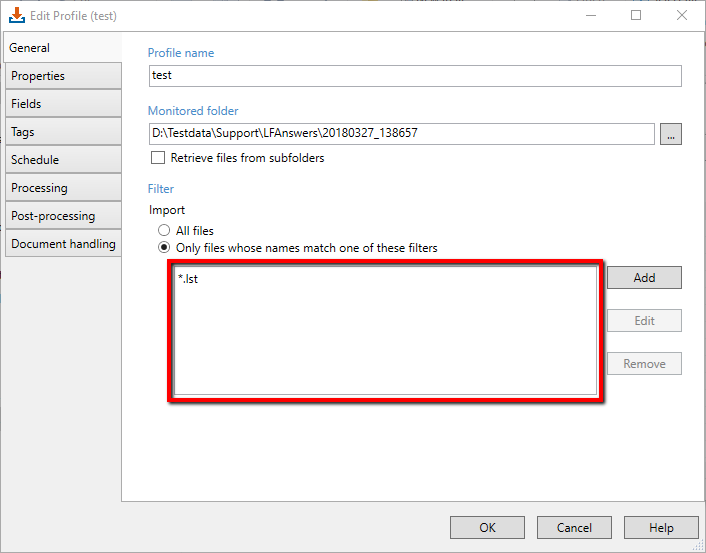Enable Retrieve files from subfolders checkbox

pos(157,158)
